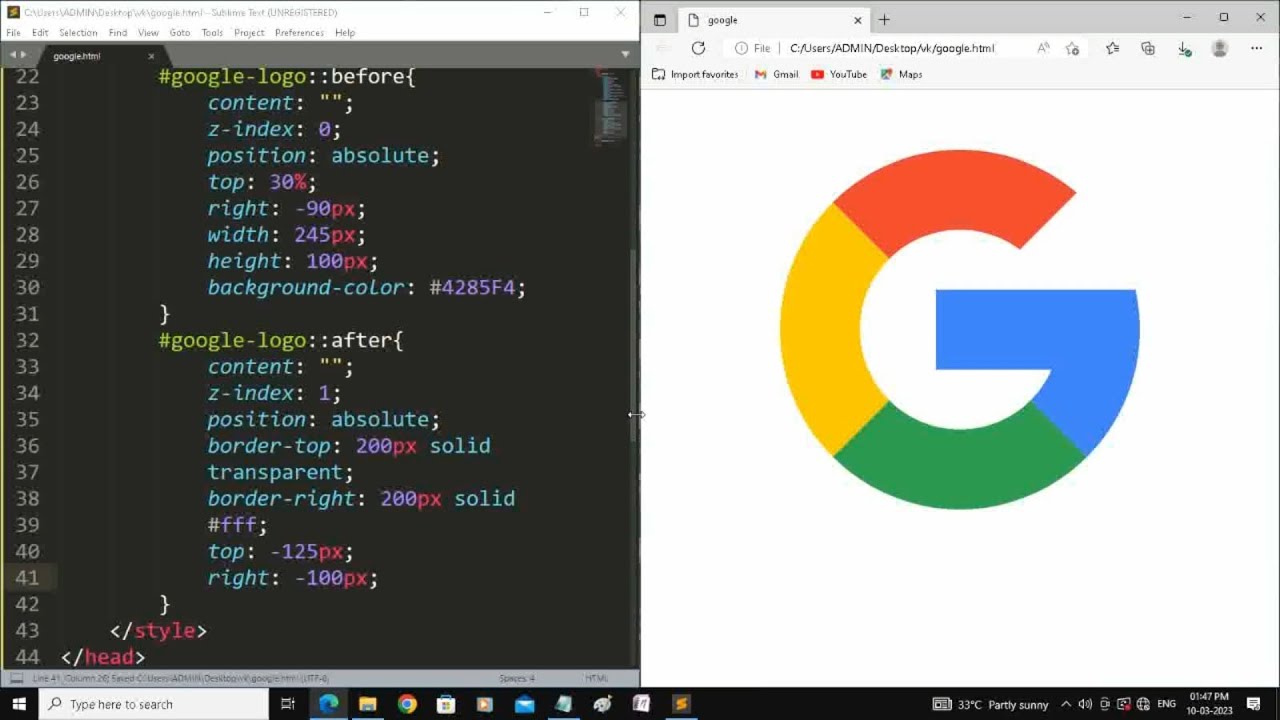Click Sublime tab history forward arrow
Image resolution: width=1280 pixels, height=720 pixels.
24,55
